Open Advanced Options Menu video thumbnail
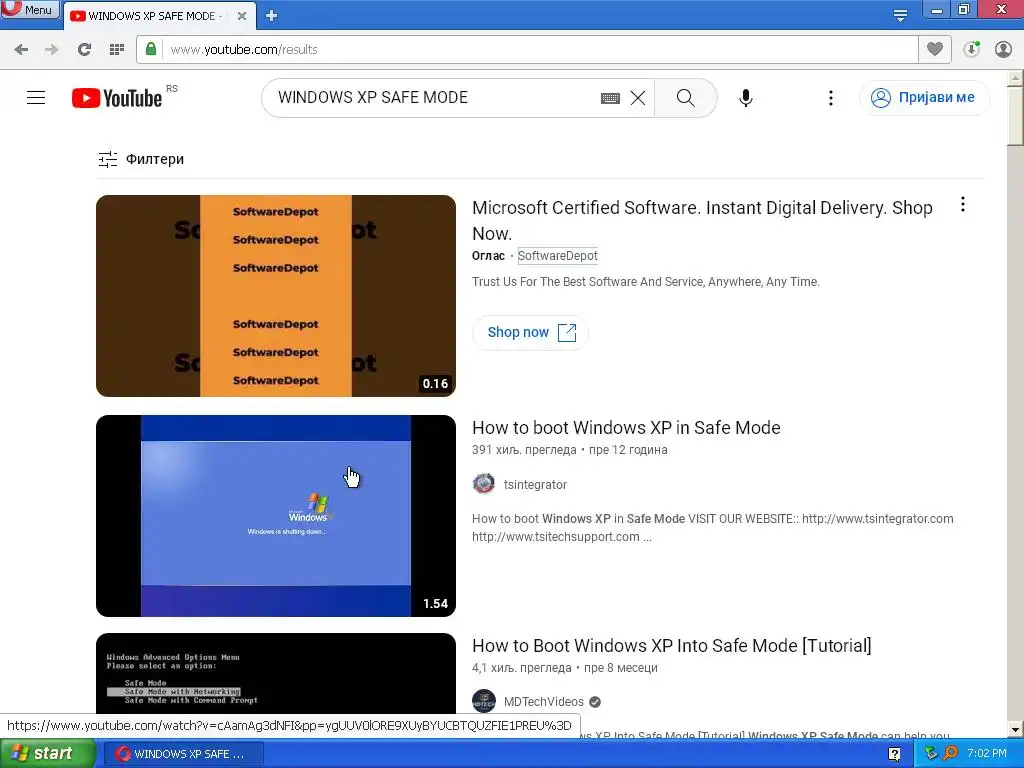The image size is (1024, 768). tap(276, 674)
